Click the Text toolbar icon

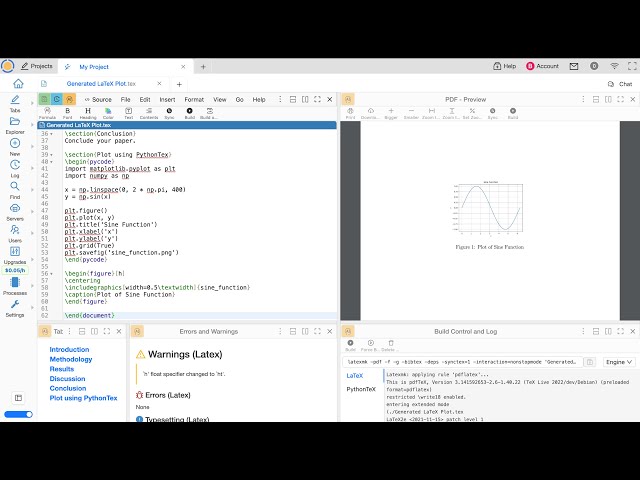point(129,113)
